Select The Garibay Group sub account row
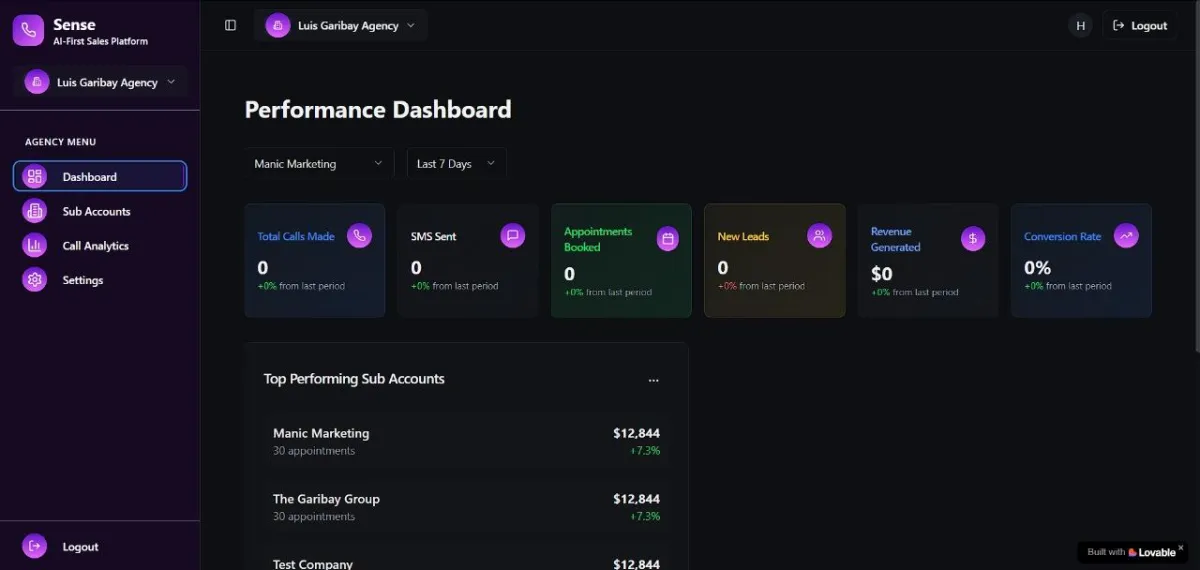 coord(466,507)
